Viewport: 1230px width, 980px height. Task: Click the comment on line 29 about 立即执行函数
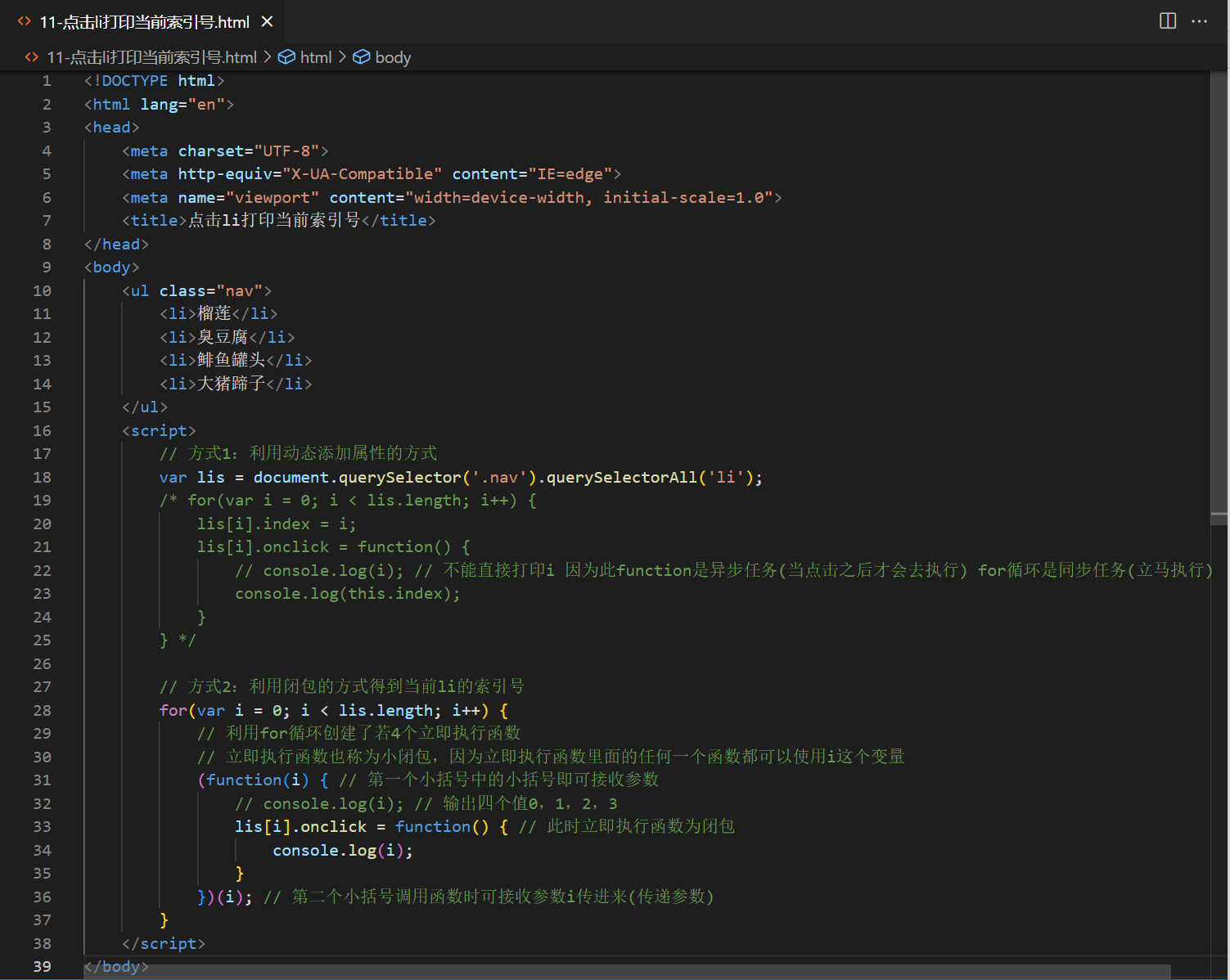[x=359, y=734]
